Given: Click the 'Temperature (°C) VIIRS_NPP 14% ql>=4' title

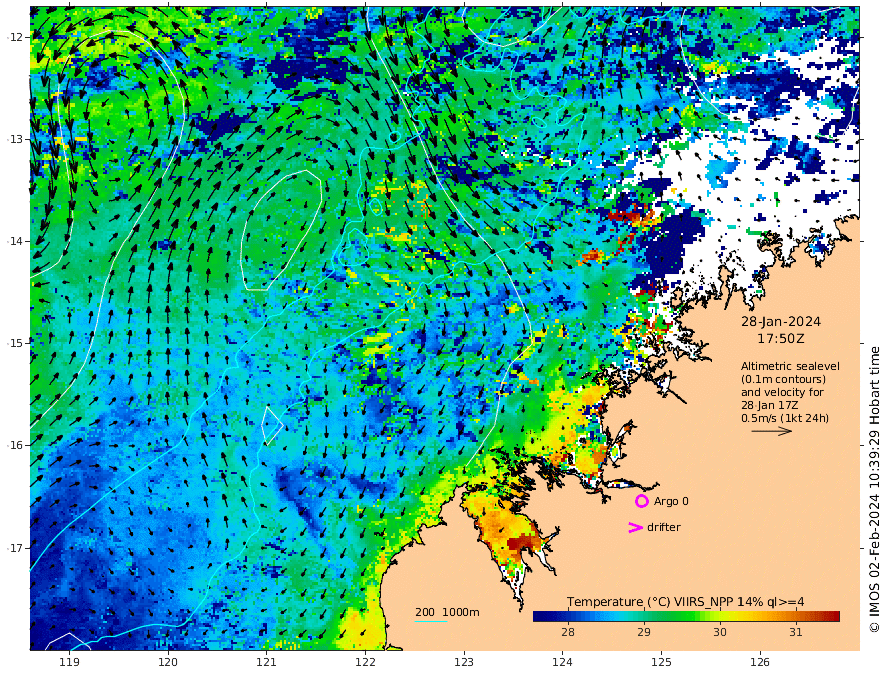Looking at the screenshot, I should click(x=685, y=602).
